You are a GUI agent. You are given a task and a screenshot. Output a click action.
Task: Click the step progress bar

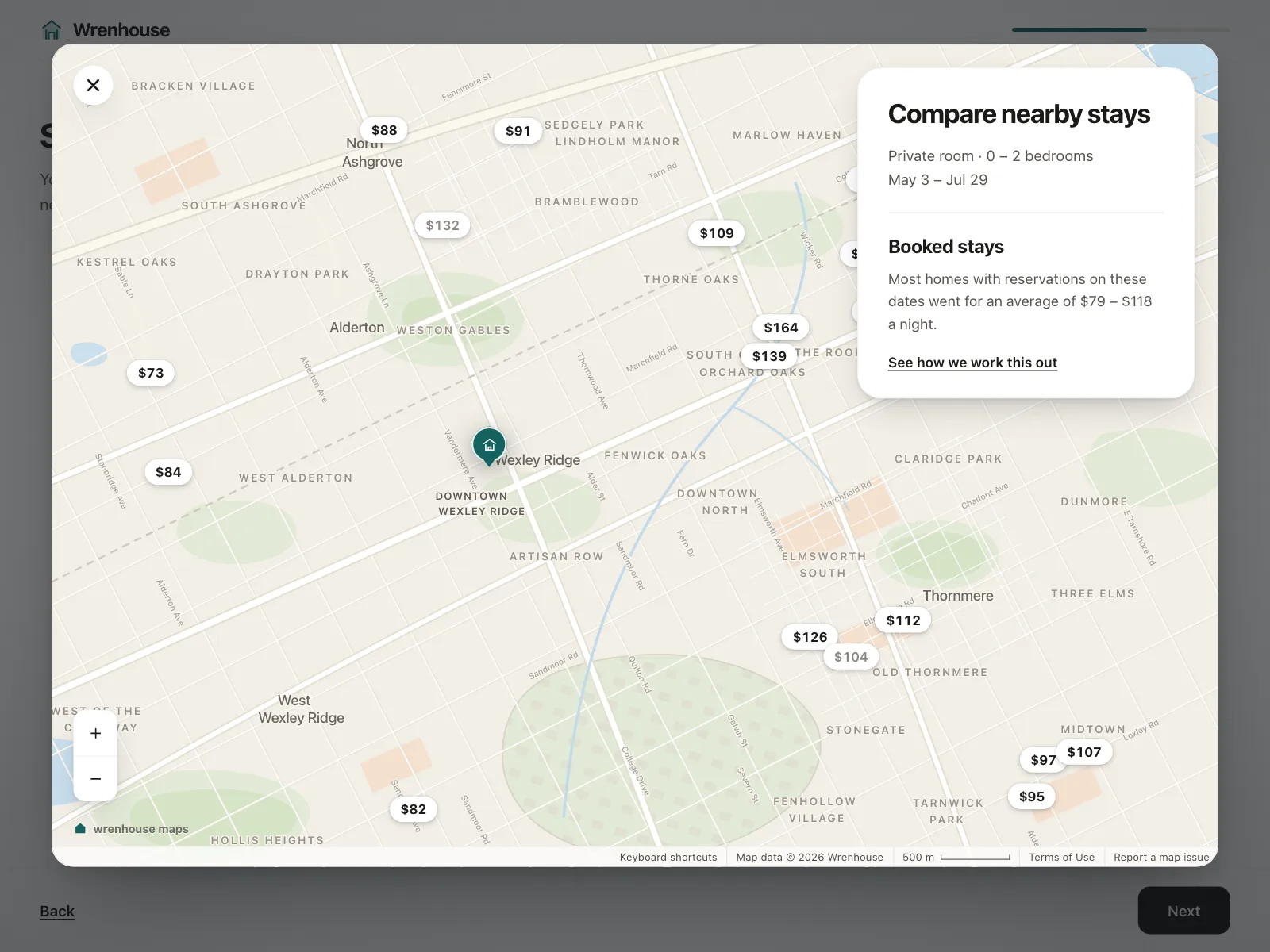1121,30
